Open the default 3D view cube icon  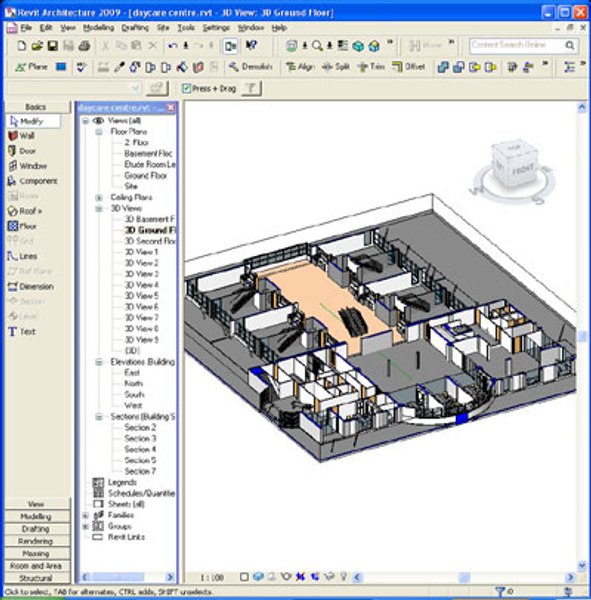(x=374, y=46)
